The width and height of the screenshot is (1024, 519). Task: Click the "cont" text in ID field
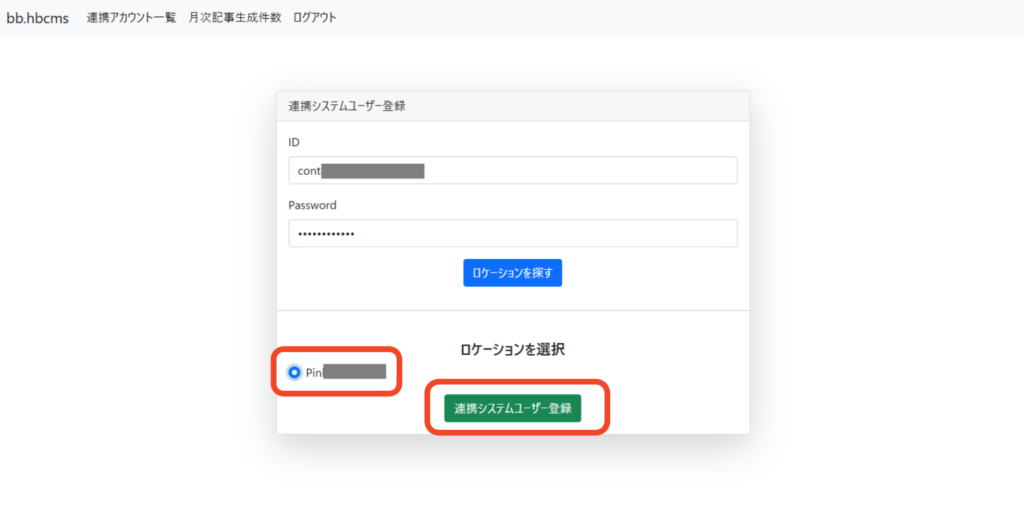tap(309, 171)
